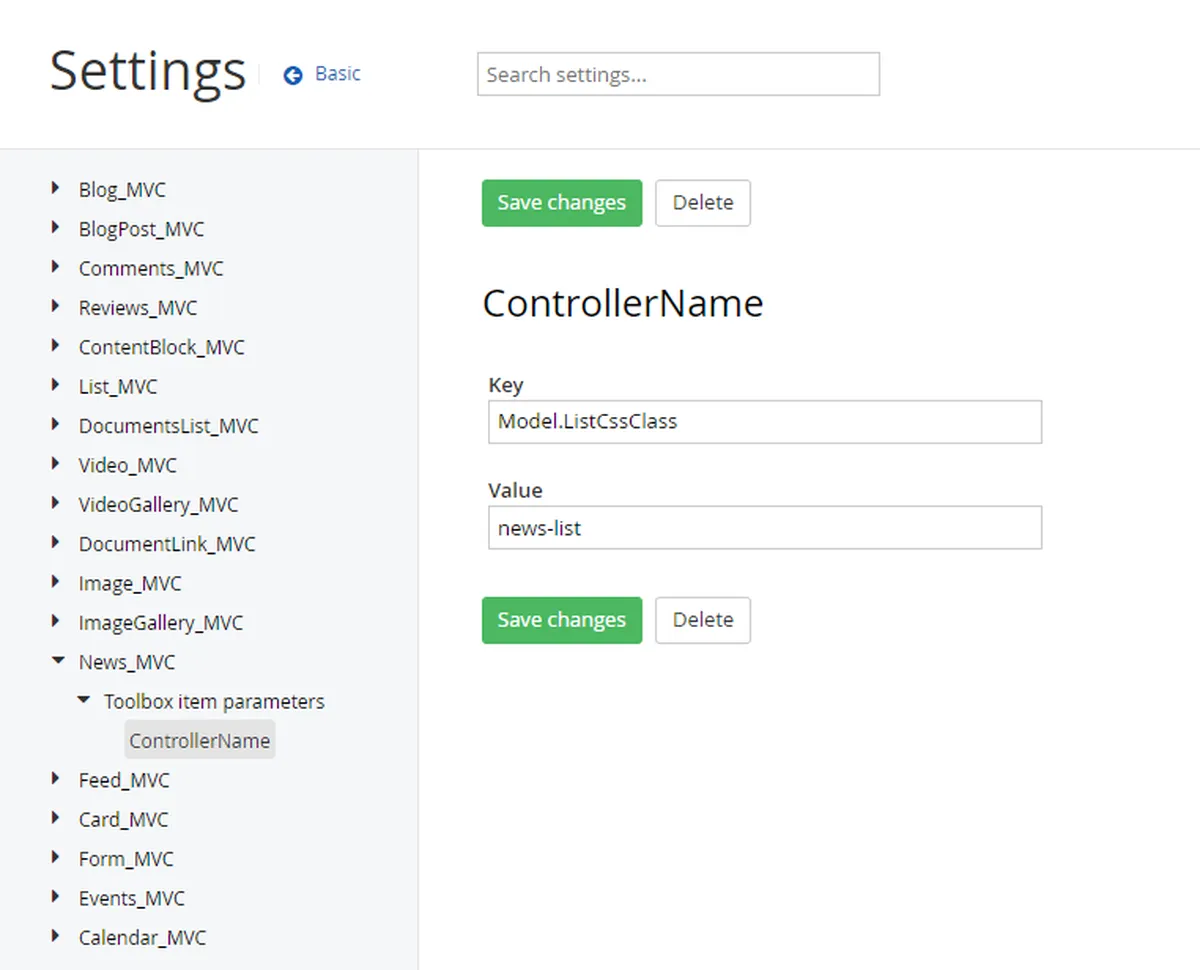The height and width of the screenshot is (970, 1200).
Task: Select the Comments_MVC settings entry
Action: [x=151, y=268]
